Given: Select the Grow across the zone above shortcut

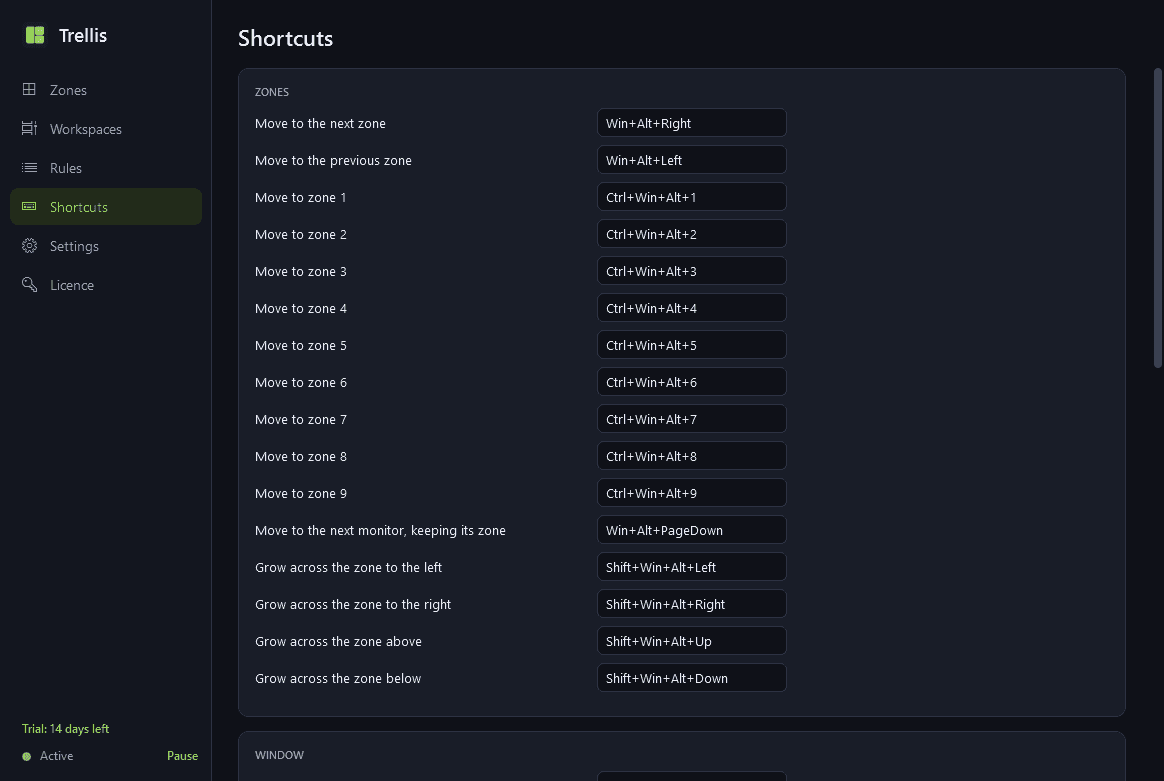Looking at the screenshot, I should (692, 641).
